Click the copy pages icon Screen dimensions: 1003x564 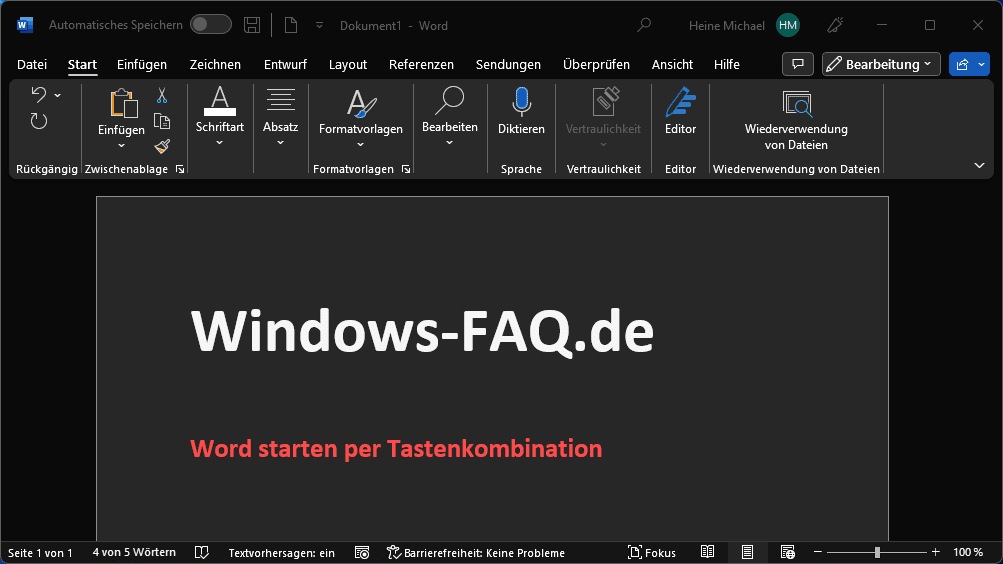[162, 121]
